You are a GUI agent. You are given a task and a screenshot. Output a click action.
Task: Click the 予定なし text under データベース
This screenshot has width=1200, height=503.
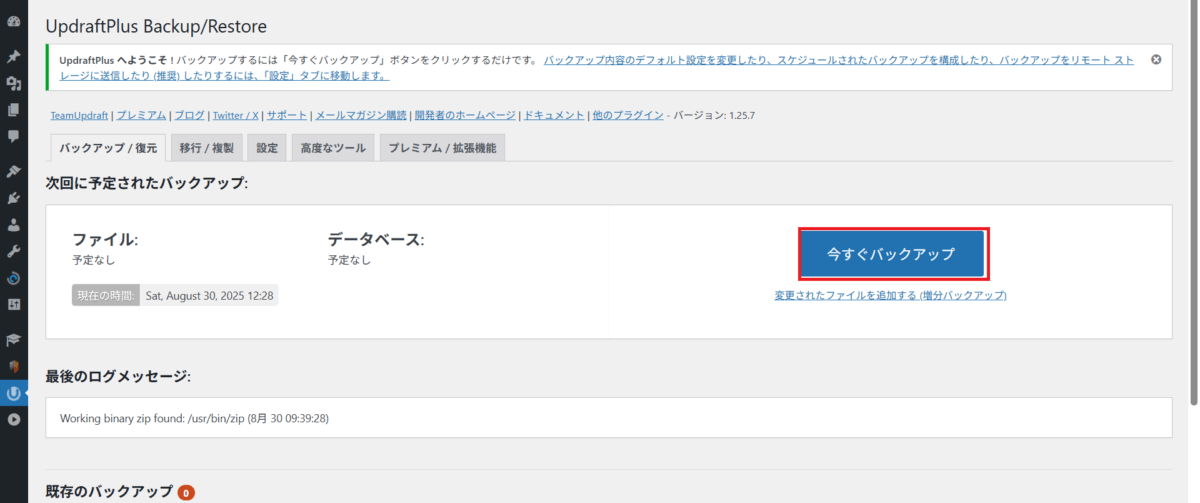pyautogui.click(x=349, y=260)
